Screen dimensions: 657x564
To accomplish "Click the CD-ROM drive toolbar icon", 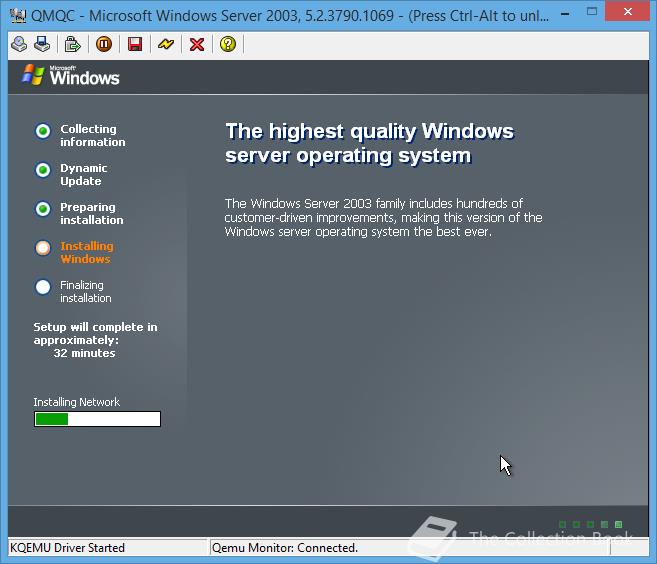I will point(19,44).
